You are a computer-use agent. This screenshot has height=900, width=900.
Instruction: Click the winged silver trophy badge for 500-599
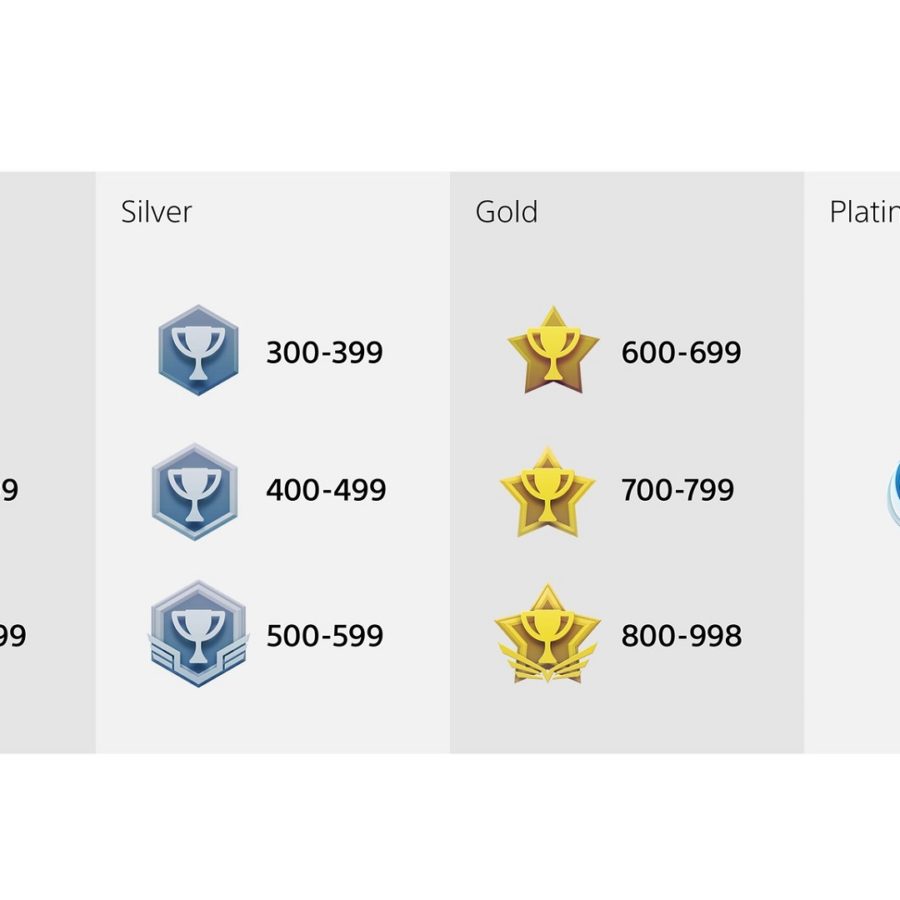coord(199,634)
